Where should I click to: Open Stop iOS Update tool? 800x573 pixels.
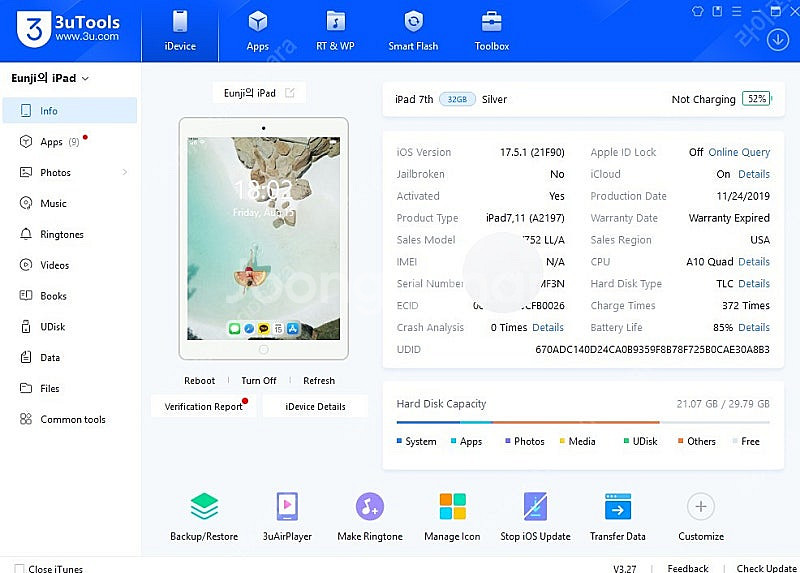[x=535, y=516]
